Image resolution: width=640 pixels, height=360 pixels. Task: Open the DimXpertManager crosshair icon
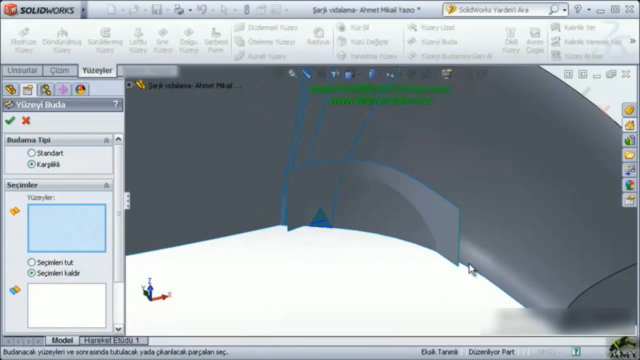[x=63, y=89]
